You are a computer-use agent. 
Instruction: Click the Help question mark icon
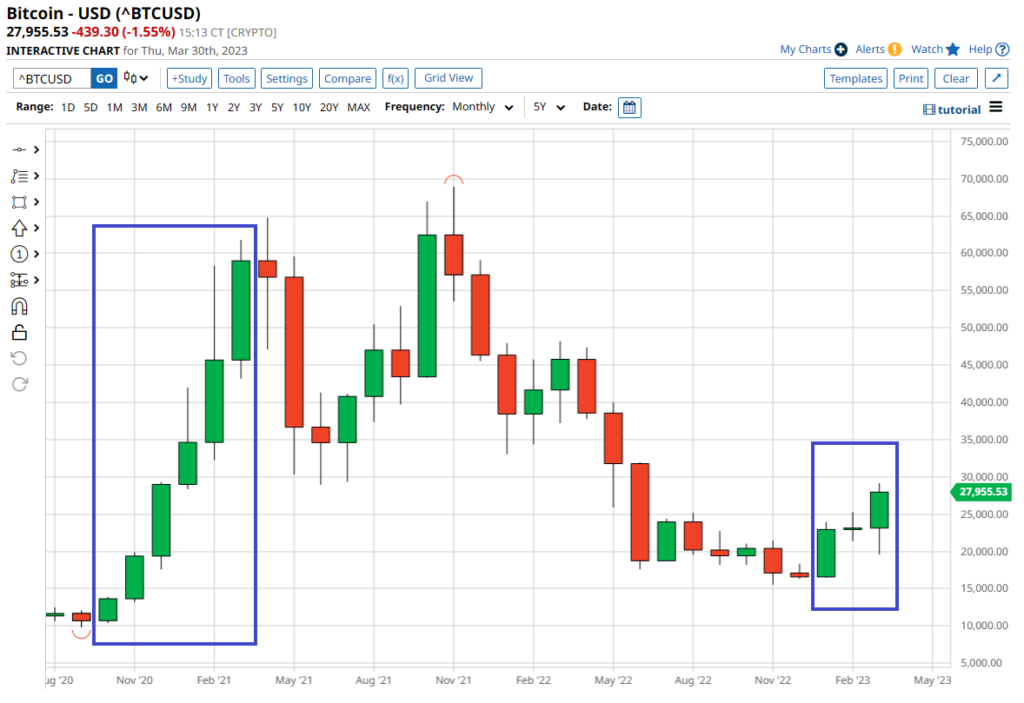pyautogui.click(x=1002, y=50)
